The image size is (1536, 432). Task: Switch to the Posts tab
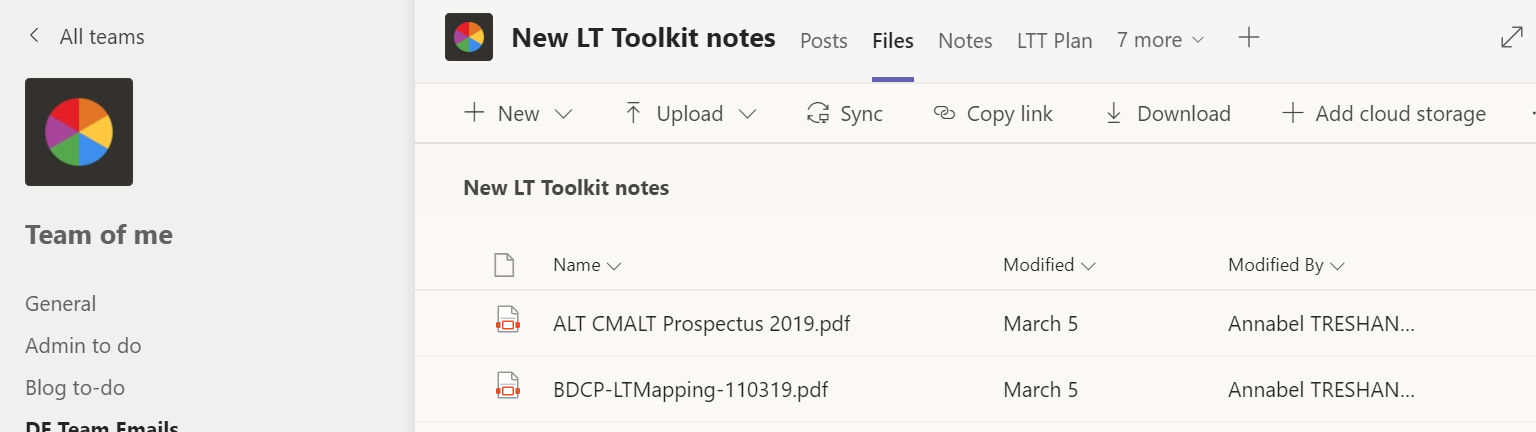pos(824,41)
